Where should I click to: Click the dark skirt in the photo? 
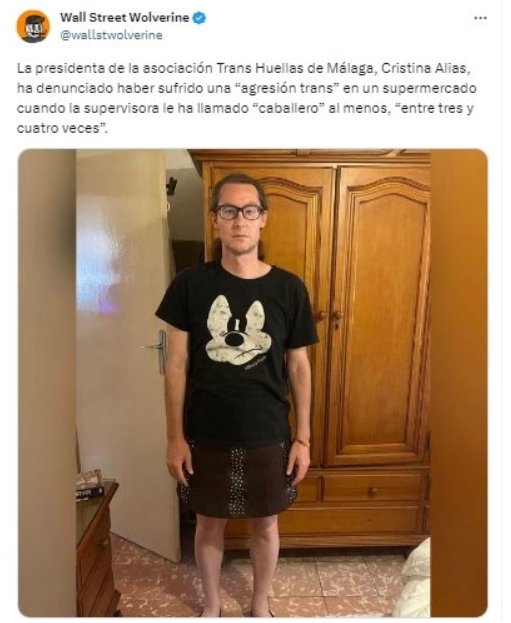tap(238, 479)
